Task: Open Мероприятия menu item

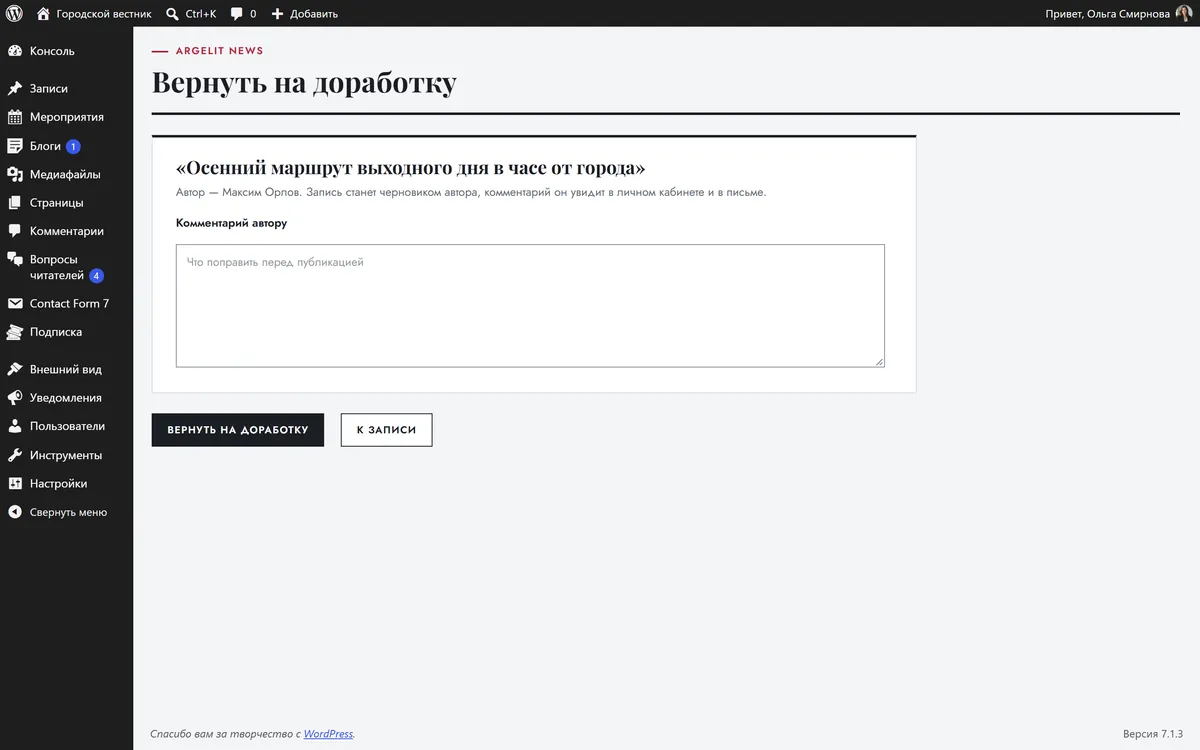Action: 66,117
